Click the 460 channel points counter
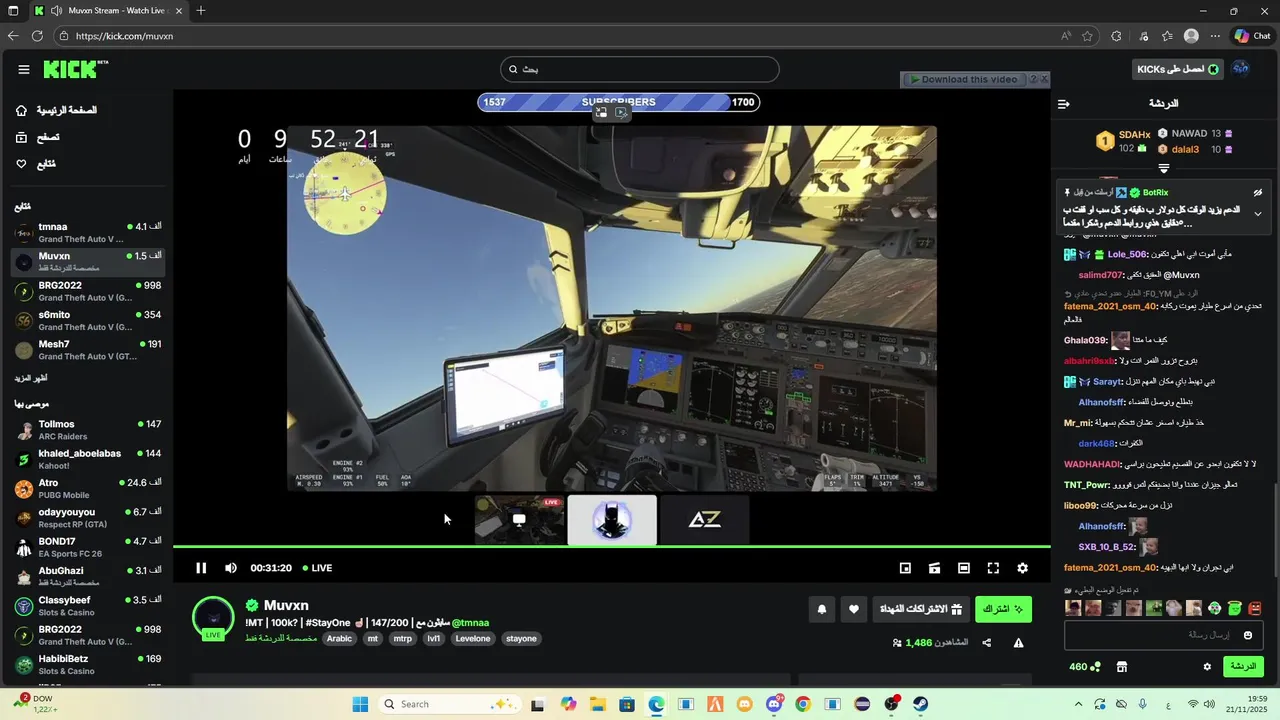1280x720 pixels. tap(1084, 667)
